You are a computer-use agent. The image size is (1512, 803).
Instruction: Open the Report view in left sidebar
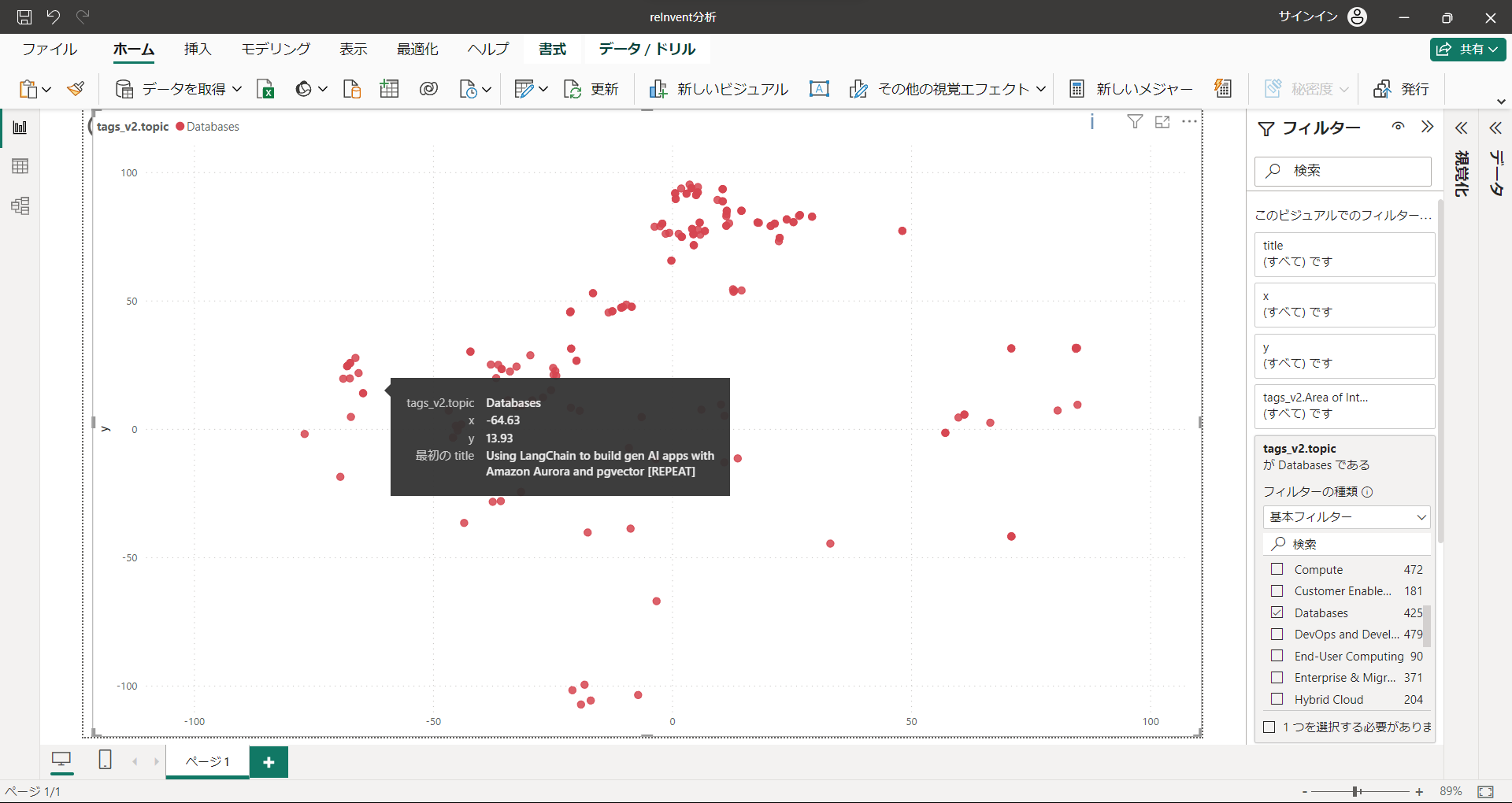pyautogui.click(x=20, y=128)
